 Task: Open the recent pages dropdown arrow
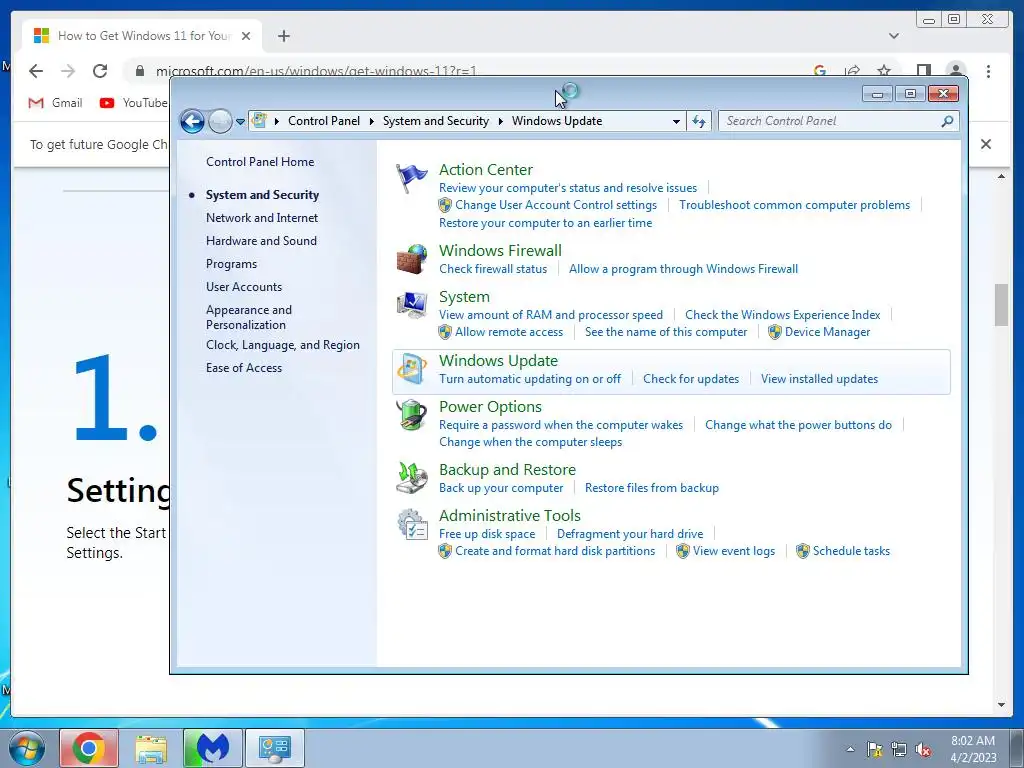click(240, 121)
